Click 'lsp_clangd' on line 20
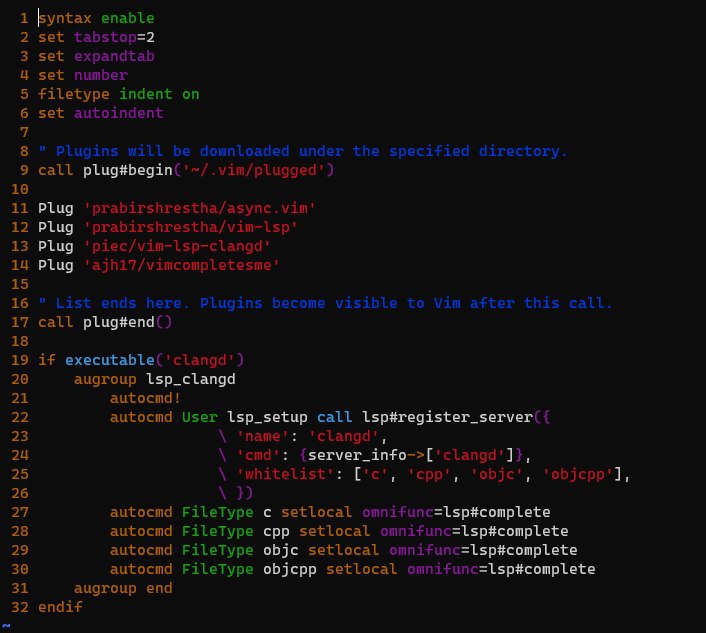706x633 pixels. (191, 380)
